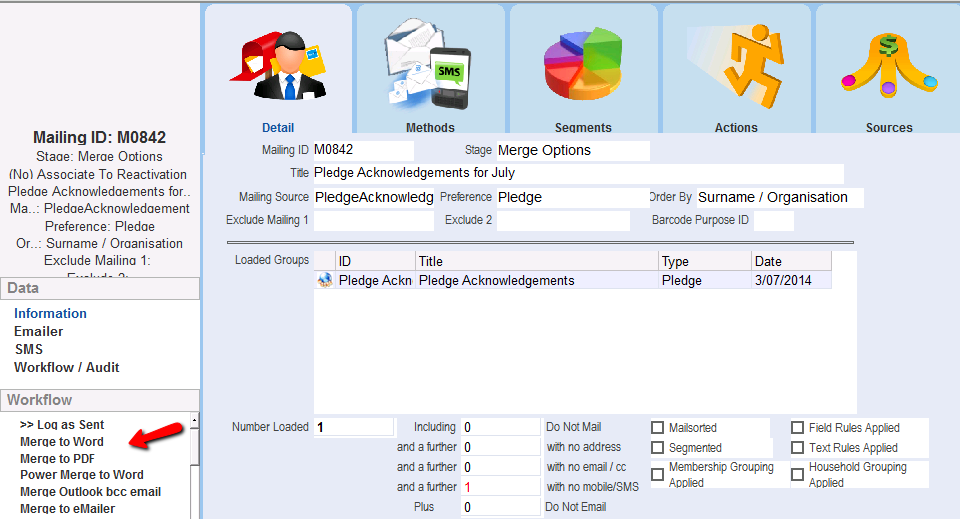
Task: Click into the Stage field
Action: 573,151
